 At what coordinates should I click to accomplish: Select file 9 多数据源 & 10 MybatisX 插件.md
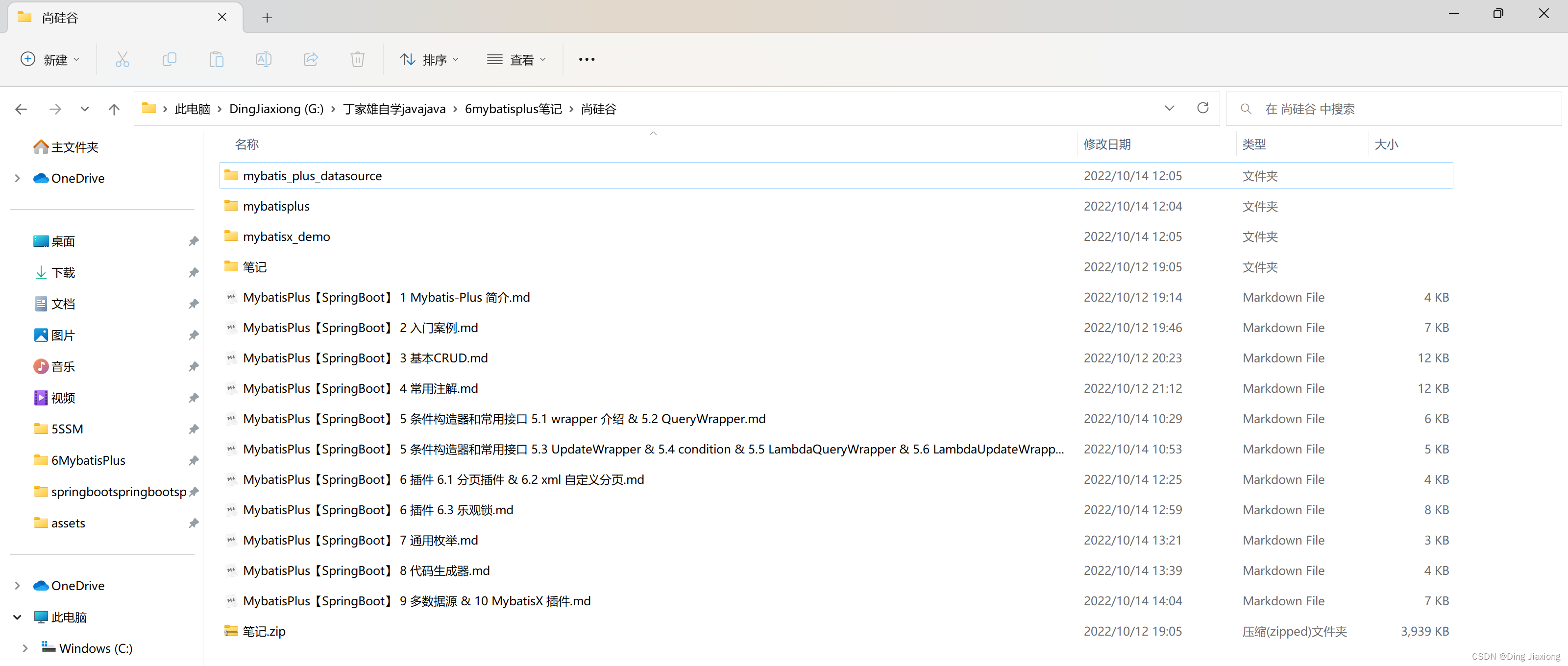pyautogui.click(x=836, y=601)
